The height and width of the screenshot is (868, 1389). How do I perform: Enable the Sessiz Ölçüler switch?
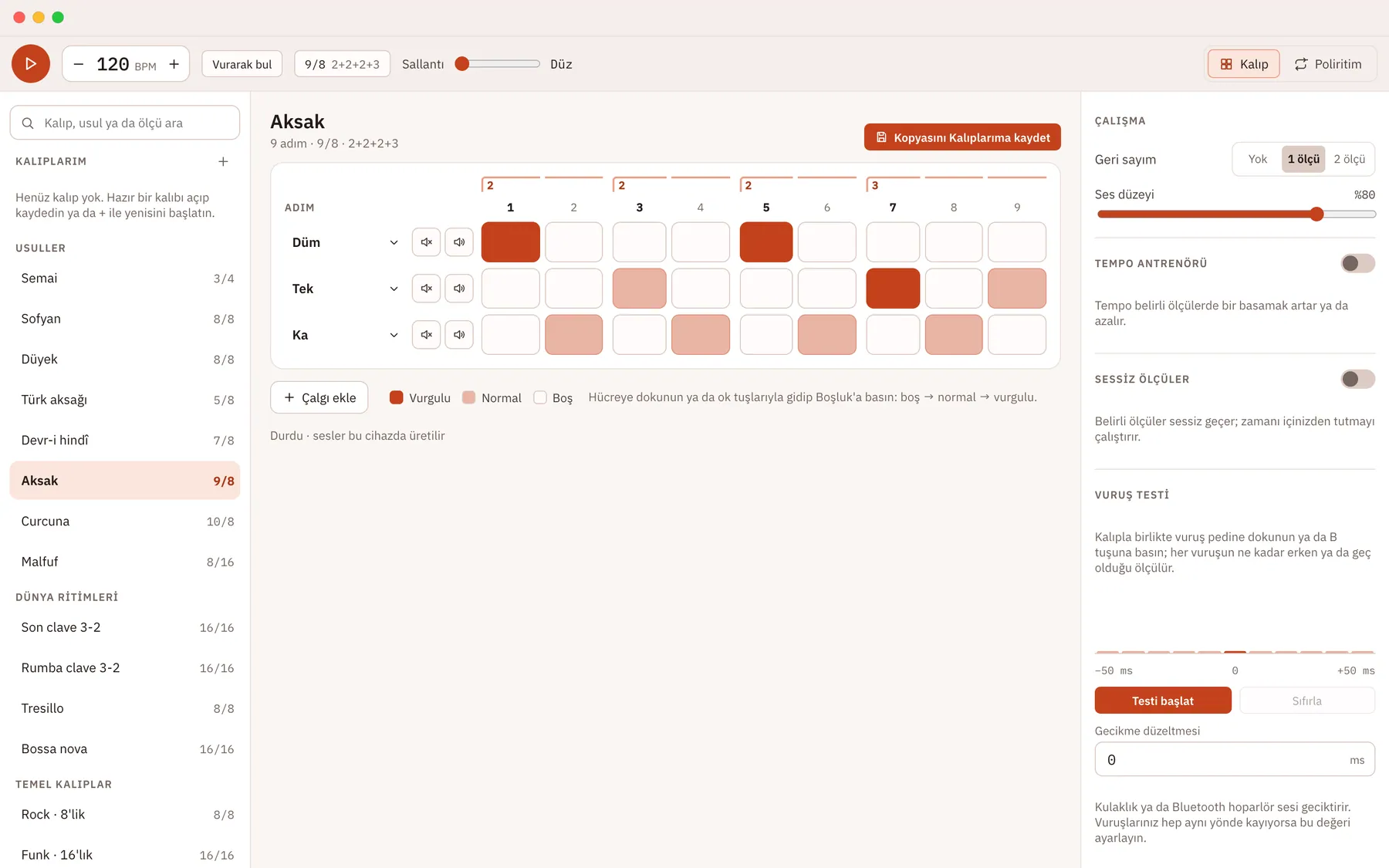(x=1357, y=380)
